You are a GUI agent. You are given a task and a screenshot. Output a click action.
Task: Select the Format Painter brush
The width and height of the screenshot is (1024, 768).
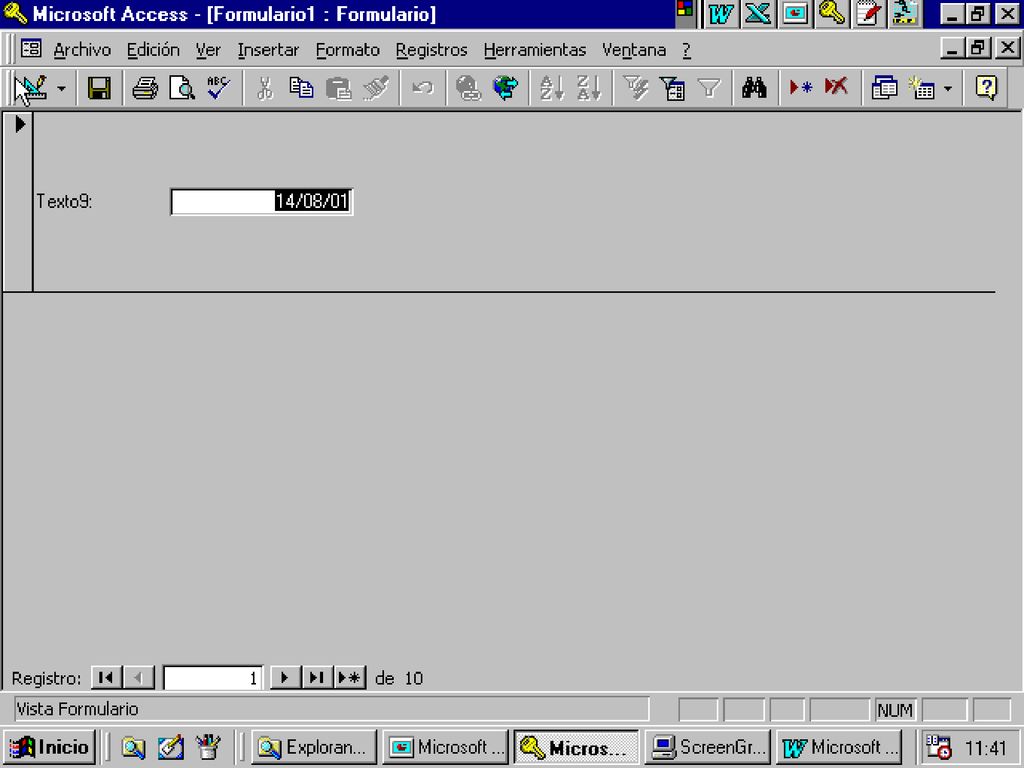(376, 88)
